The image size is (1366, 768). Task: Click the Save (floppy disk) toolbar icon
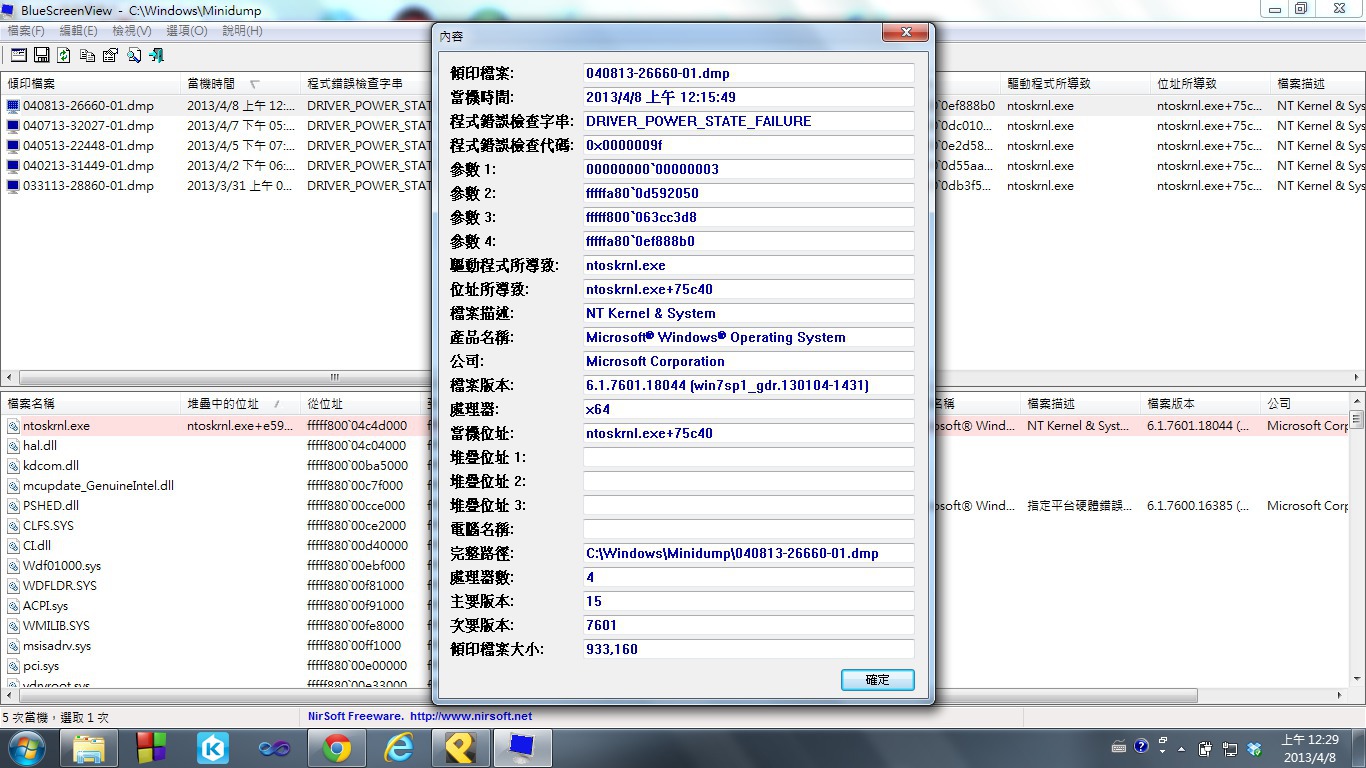41,56
